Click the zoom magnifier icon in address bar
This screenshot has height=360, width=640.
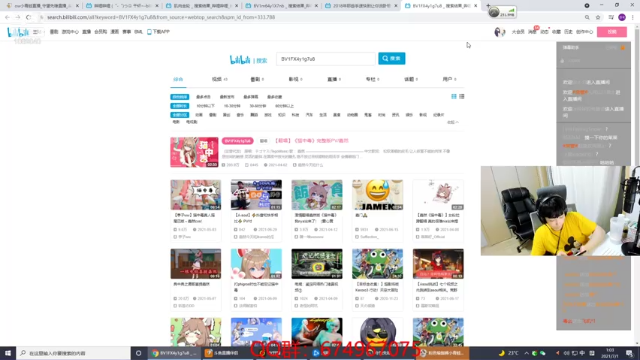point(587,17)
